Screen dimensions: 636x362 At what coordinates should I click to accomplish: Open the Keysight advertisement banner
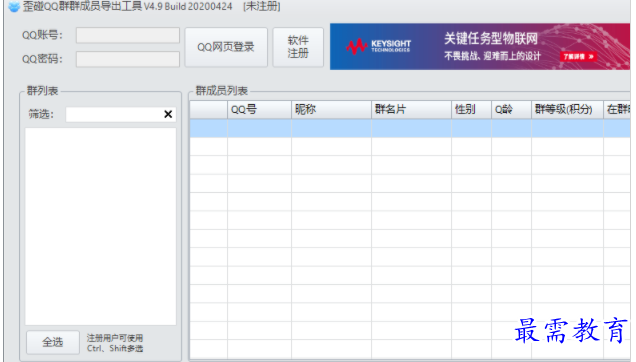point(480,47)
